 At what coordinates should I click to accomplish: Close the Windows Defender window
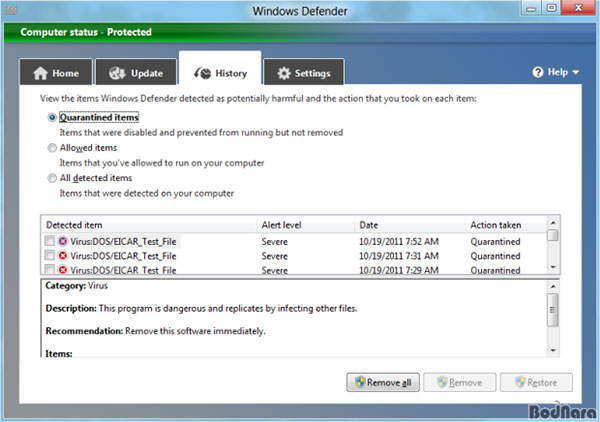pos(579,8)
